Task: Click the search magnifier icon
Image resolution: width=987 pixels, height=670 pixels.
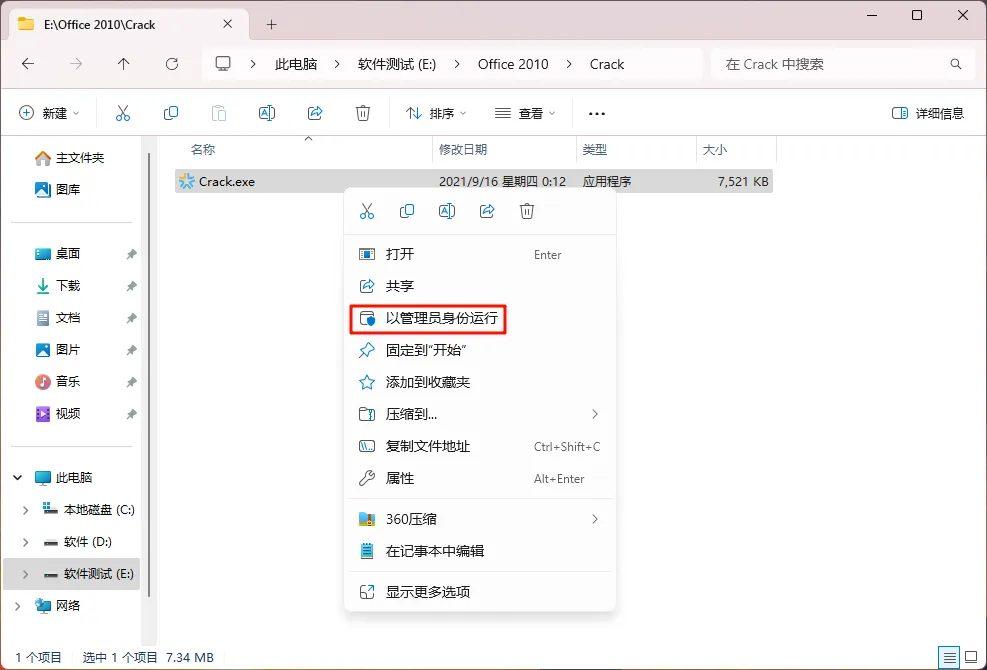Action: coord(956,64)
